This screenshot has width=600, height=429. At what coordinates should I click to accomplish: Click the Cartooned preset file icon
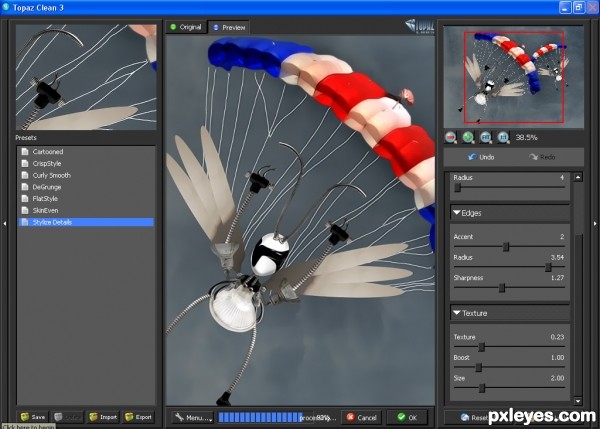pos(25,152)
